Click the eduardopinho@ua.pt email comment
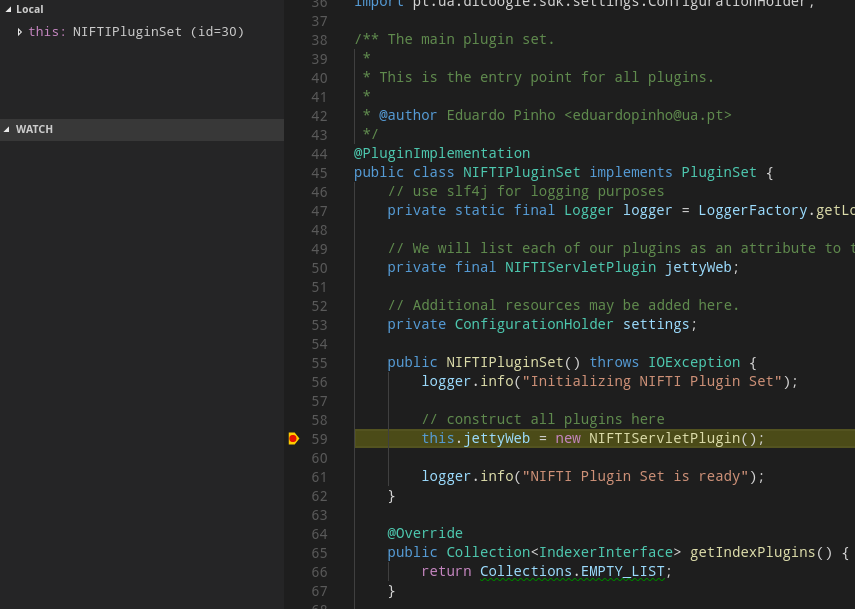This screenshot has width=855, height=609. (x=648, y=115)
